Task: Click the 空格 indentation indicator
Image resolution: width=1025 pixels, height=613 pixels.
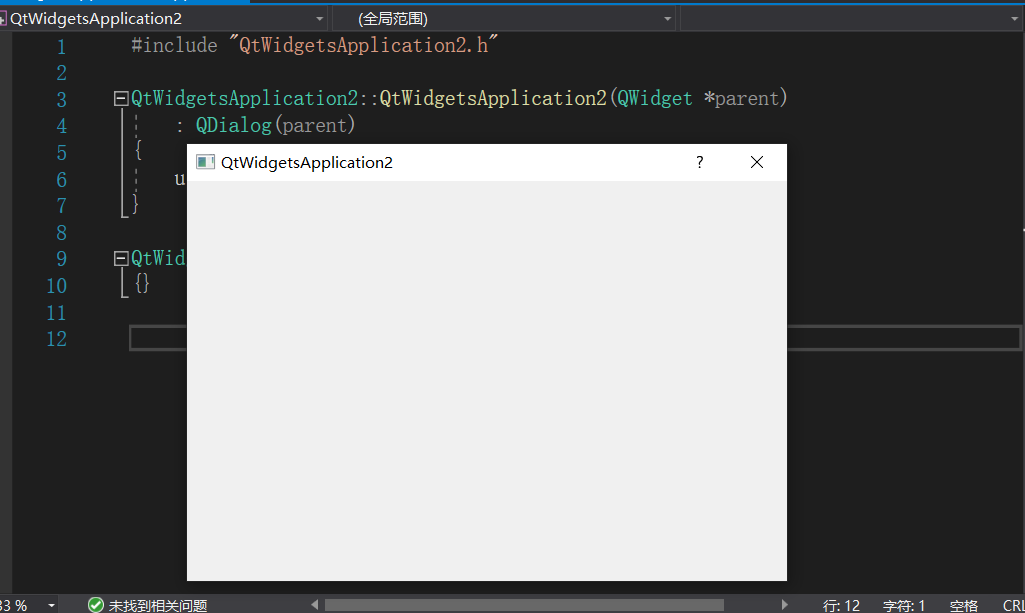Action: click(964, 606)
